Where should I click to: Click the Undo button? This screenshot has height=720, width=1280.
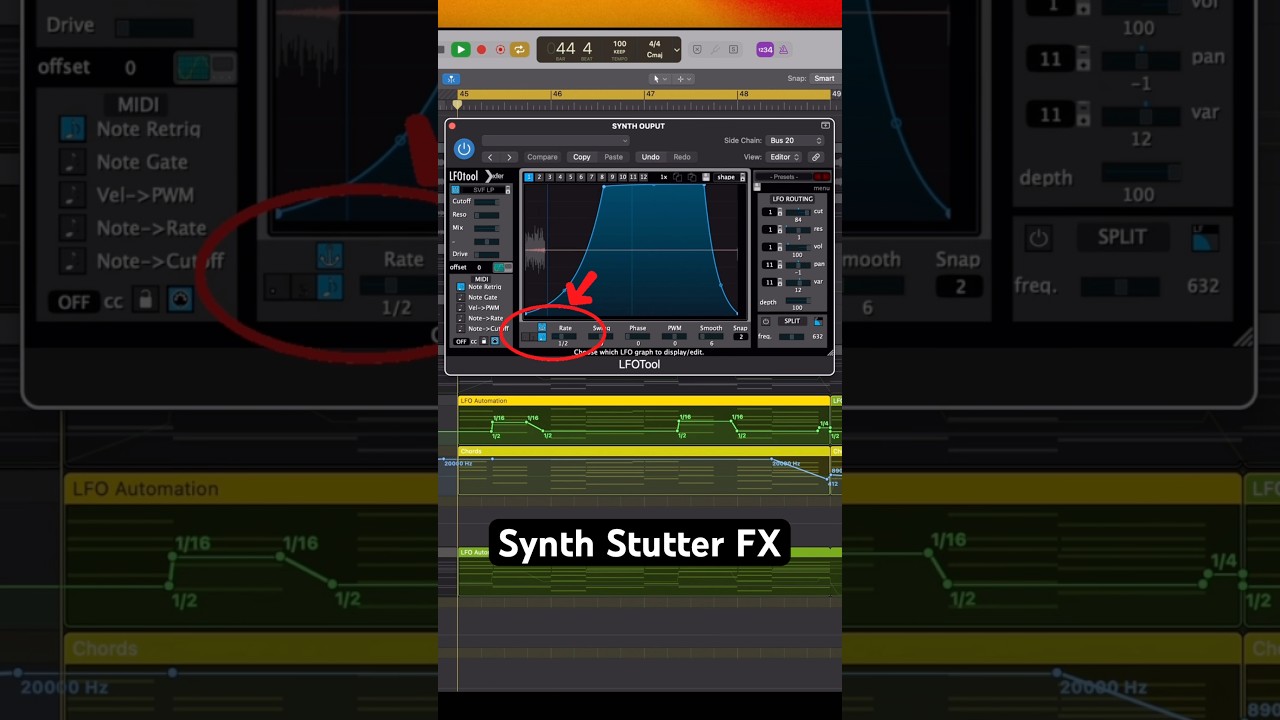point(650,157)
